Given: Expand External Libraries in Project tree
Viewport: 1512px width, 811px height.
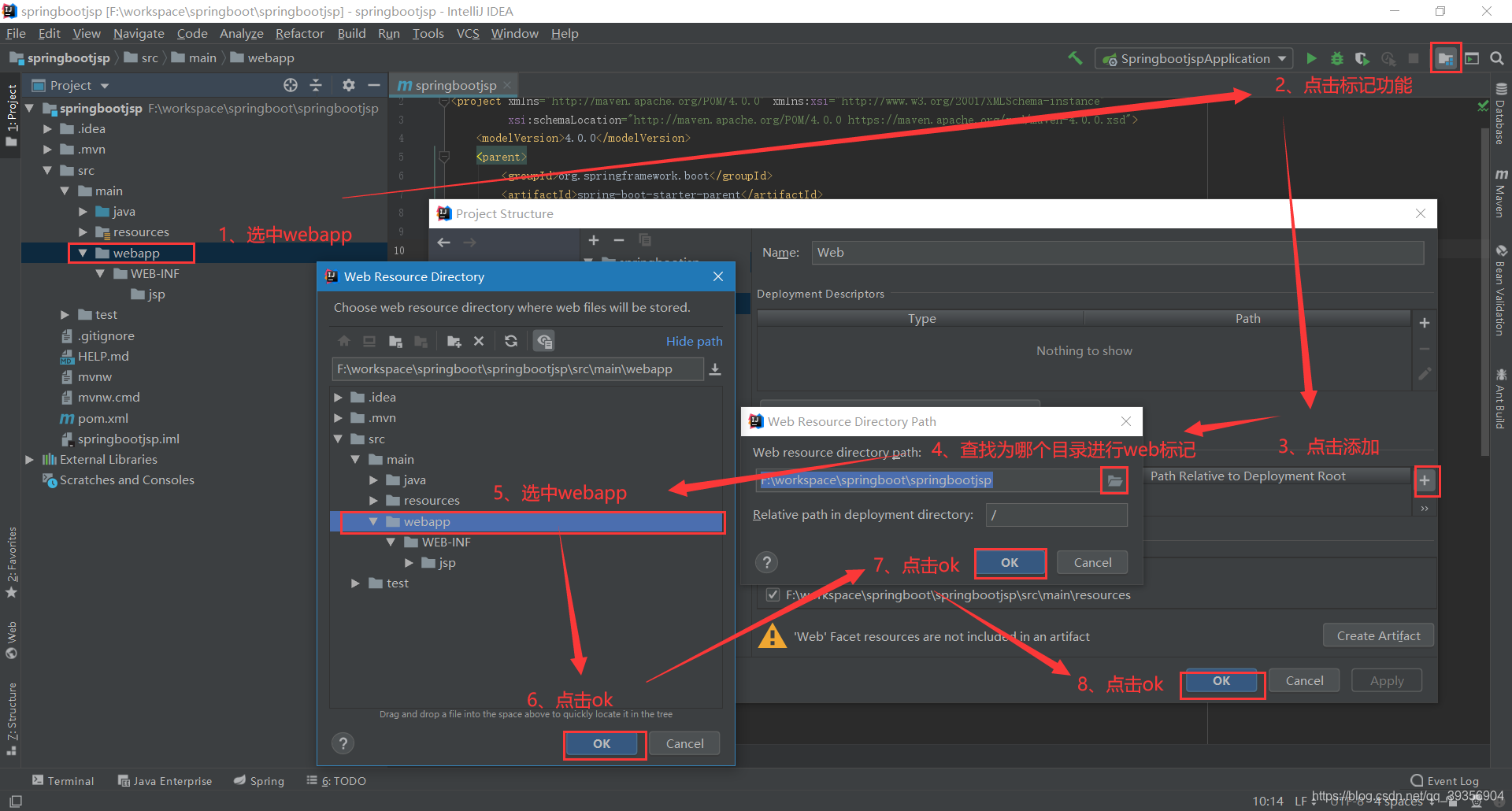Looking at the screenshot, I should click(30, 460).
